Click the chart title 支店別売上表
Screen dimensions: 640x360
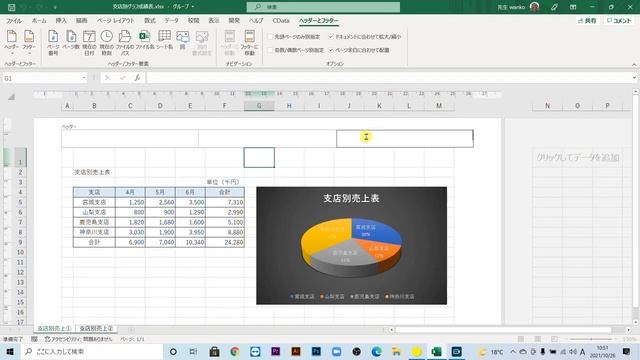point(351,198)
